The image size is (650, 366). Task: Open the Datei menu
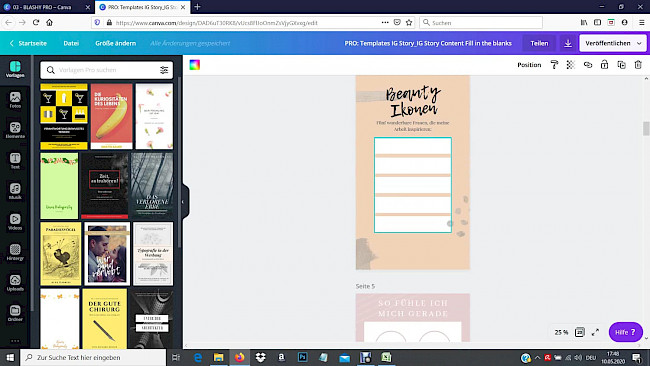click(x=71, y=43)
